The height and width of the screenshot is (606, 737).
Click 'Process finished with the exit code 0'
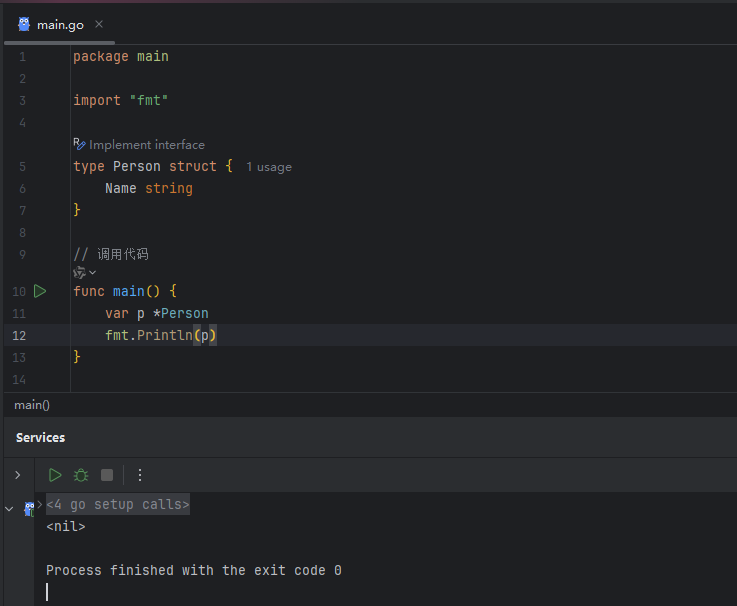pos(194,570)
